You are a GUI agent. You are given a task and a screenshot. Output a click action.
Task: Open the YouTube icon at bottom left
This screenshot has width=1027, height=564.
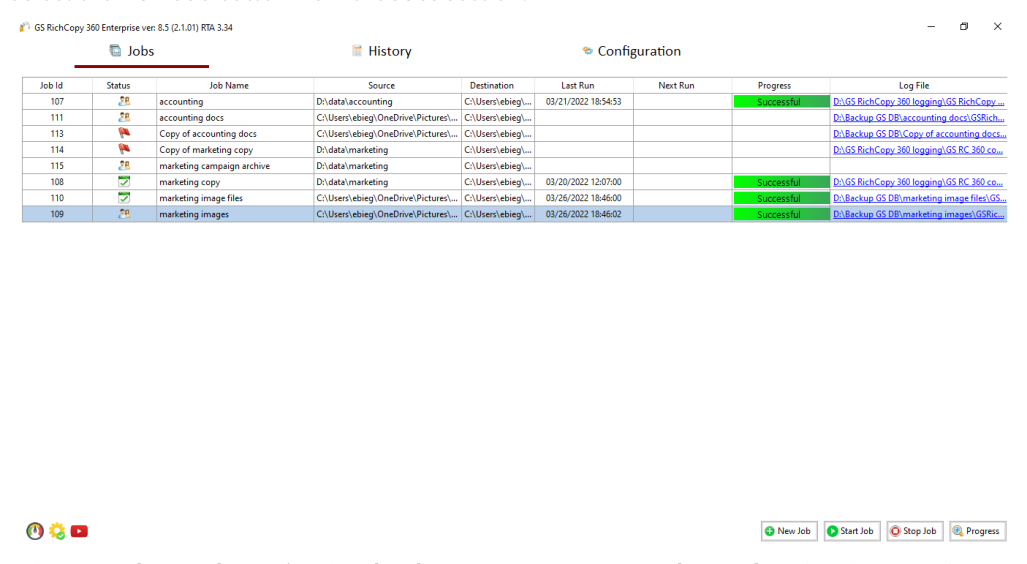point(79,531)
